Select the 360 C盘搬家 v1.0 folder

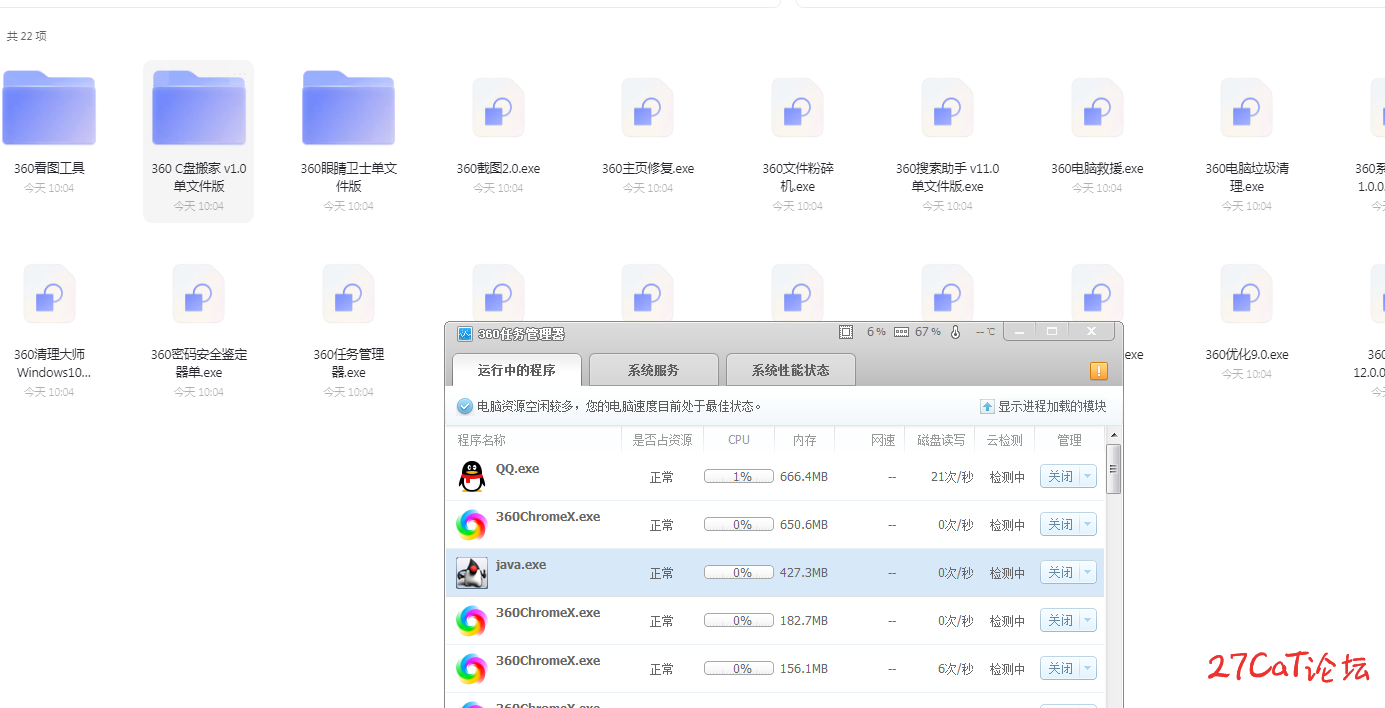pyautogui.click(x=199, y=107)
